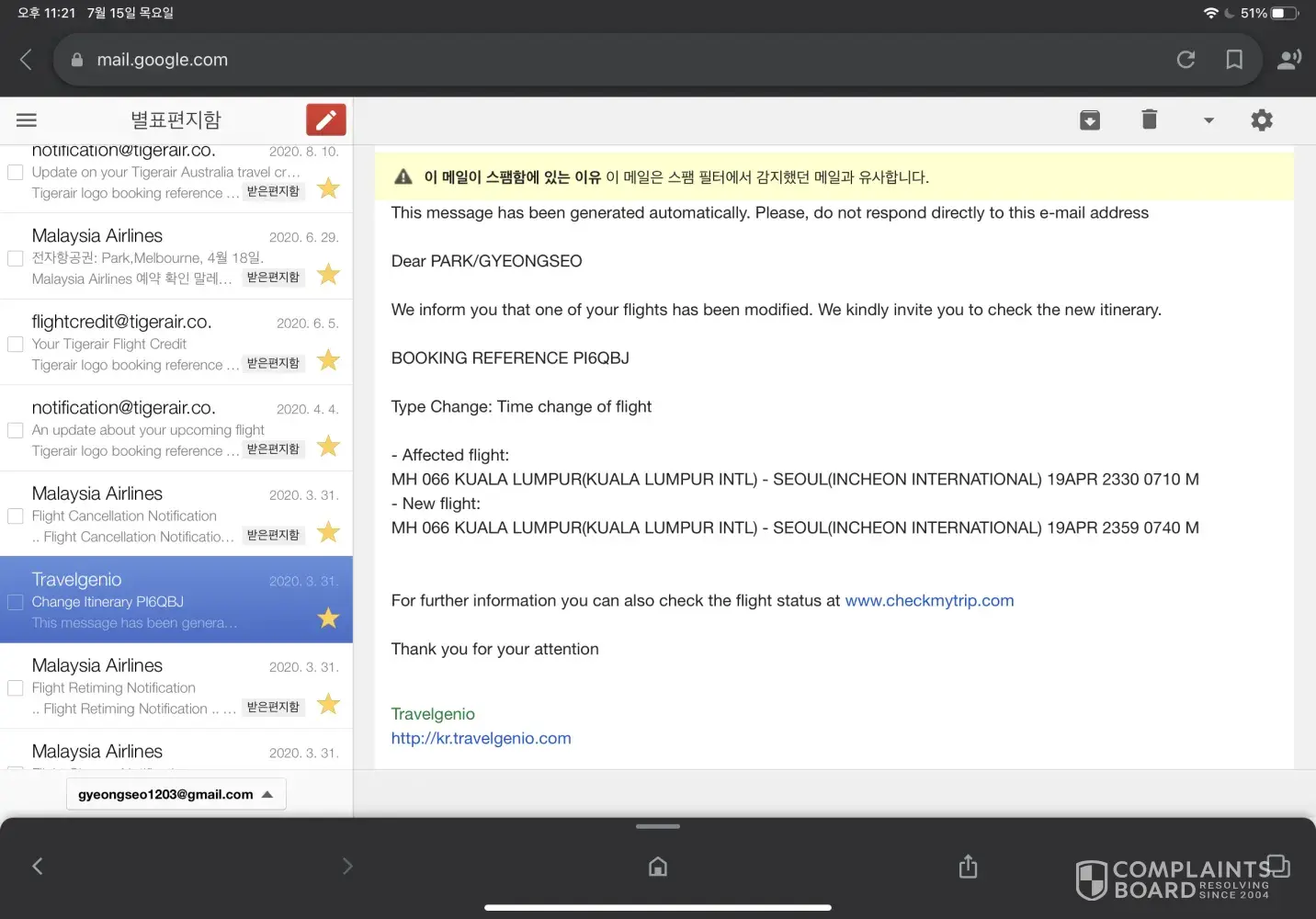1316x919 pixels.
Task: Open Gmail settings gear
Action: [1262, 120]
